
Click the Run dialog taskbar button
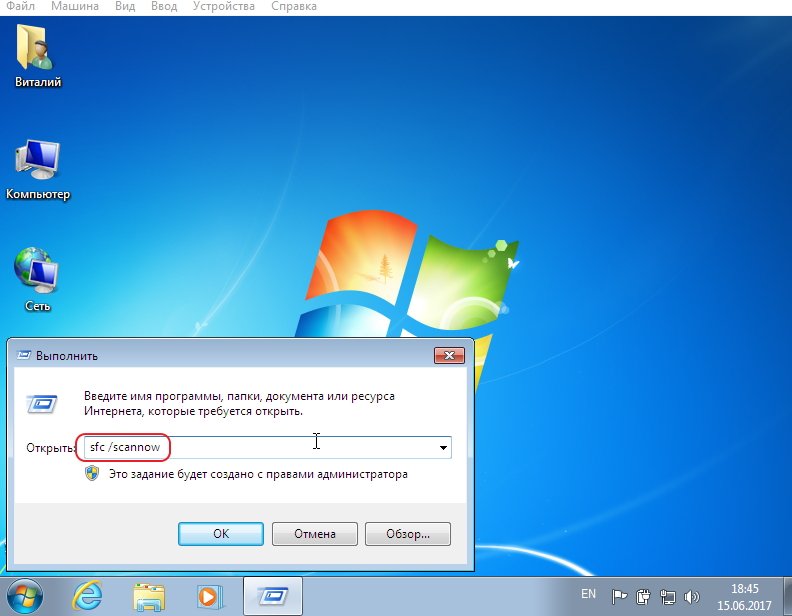(x=272, y=595)
